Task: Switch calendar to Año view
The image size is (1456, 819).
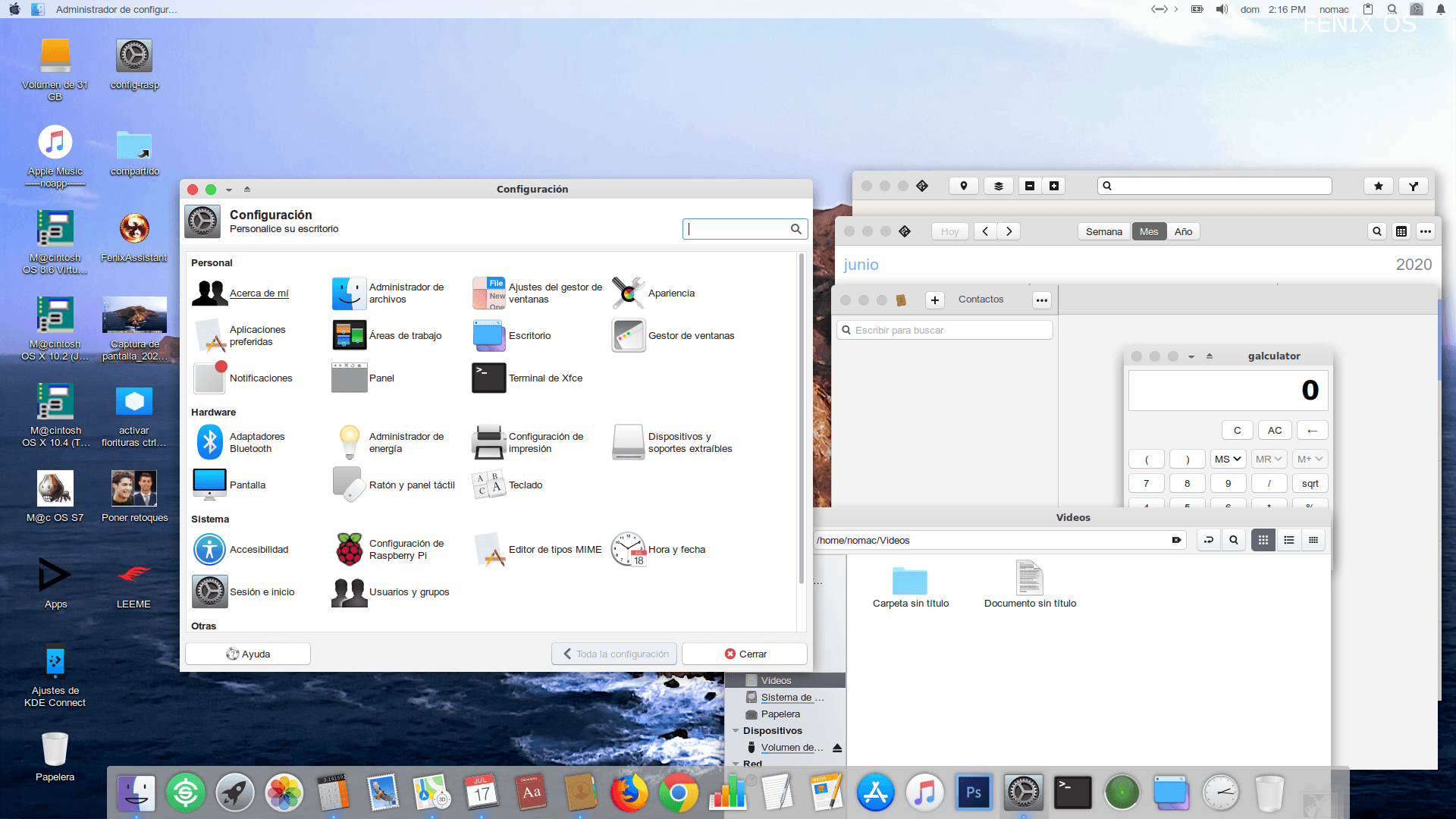Action: click(x=1183, y=232)
